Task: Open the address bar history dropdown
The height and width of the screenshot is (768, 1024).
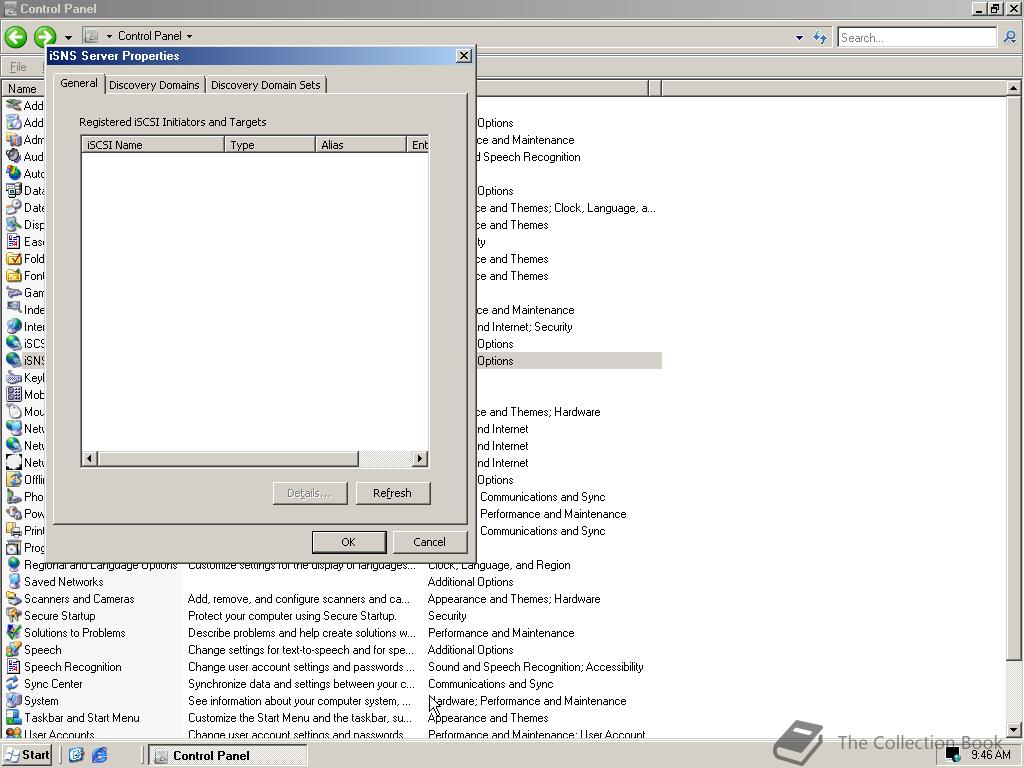Action: pyautogui.click(x=799, y=37)
